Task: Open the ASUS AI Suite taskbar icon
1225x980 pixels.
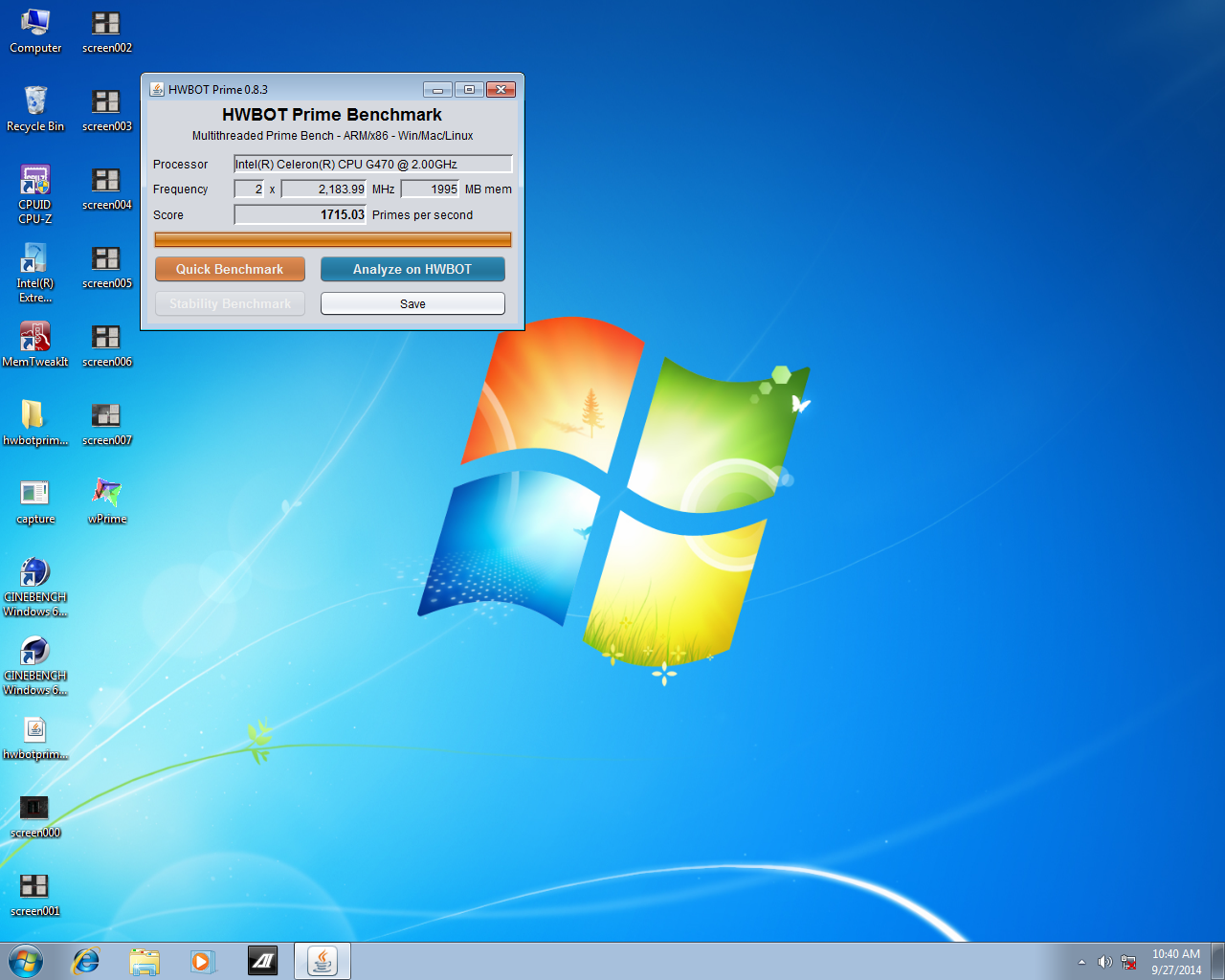Action: pyautogui.click(x=262, y=961)
